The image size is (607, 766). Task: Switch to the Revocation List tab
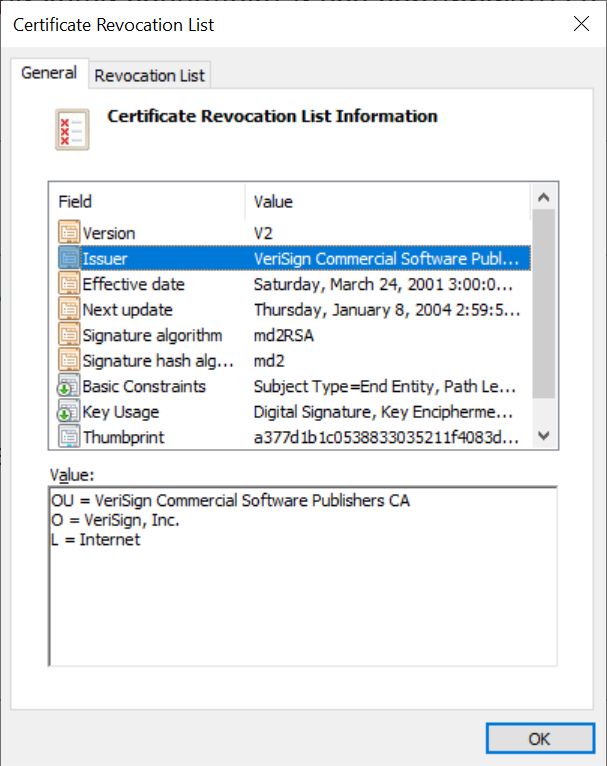point(149,75)
